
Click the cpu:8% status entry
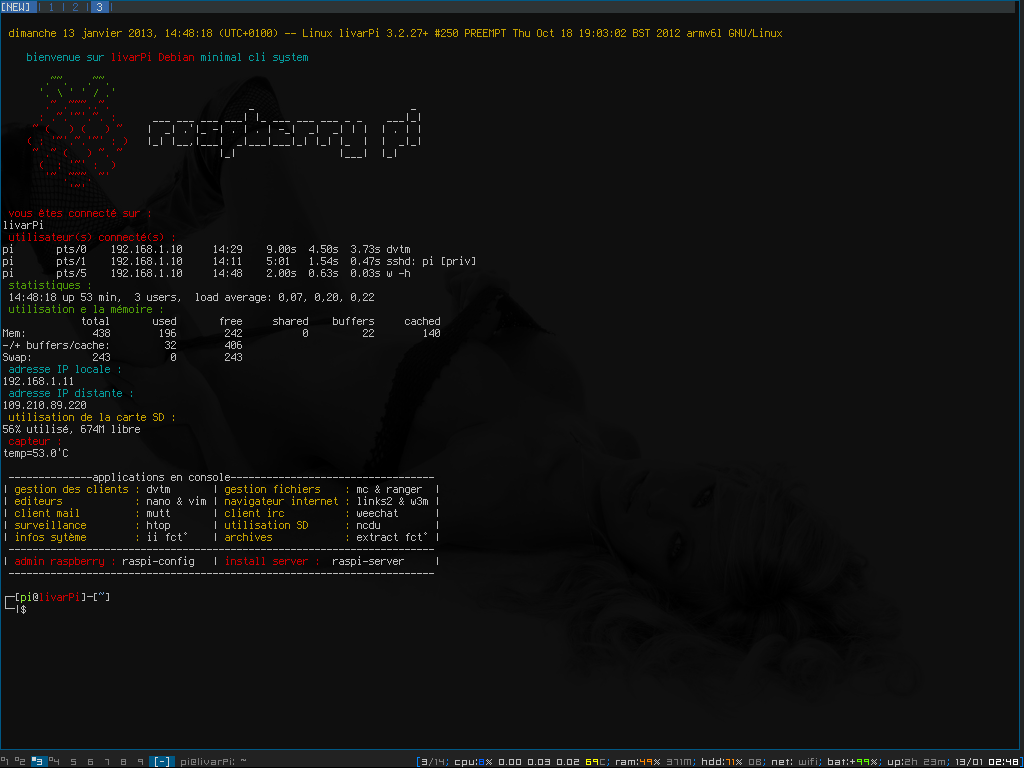(471, 761)
